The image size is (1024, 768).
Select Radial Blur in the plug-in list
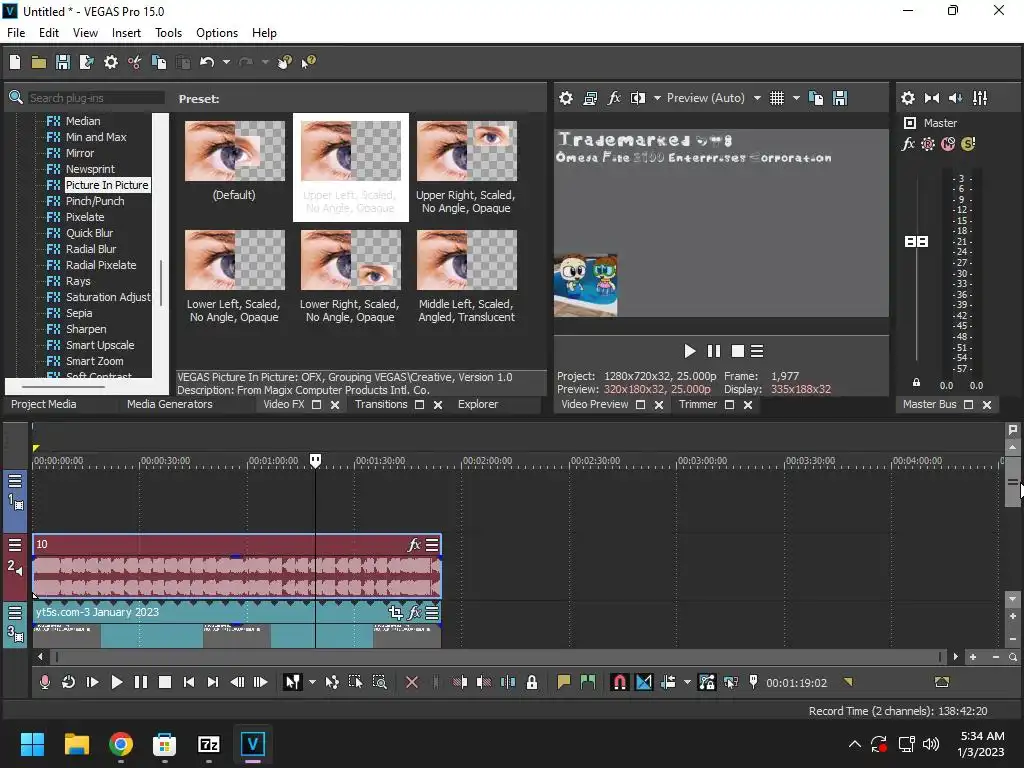pos(91,249)
